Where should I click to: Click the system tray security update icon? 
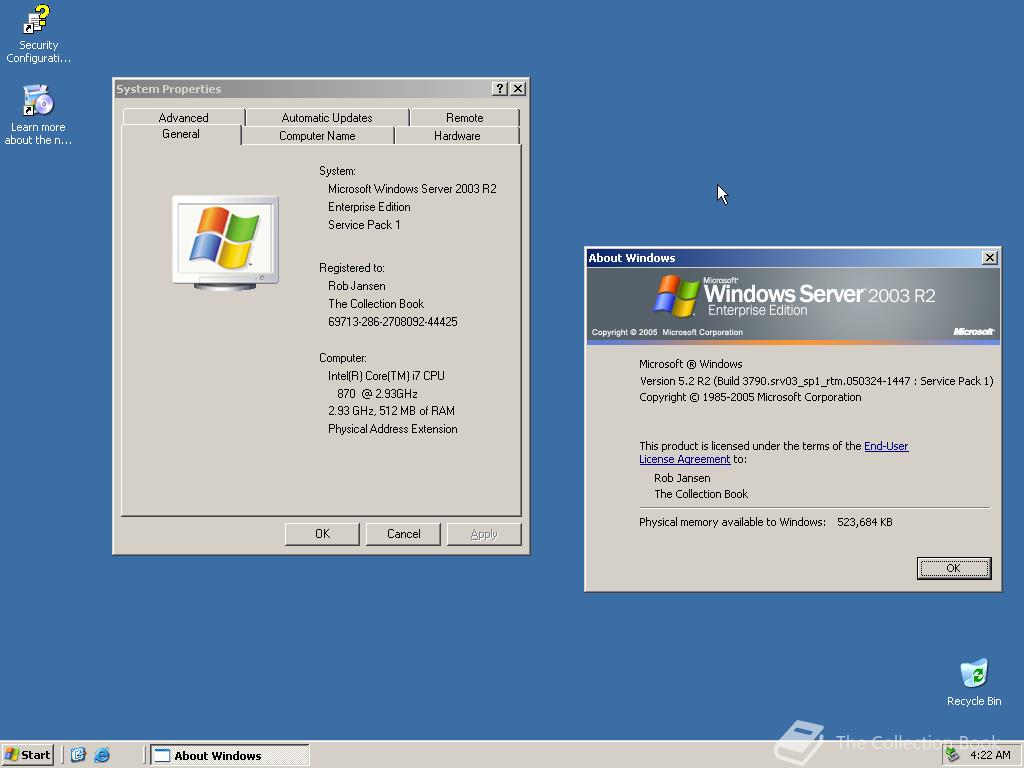(953, 755)
